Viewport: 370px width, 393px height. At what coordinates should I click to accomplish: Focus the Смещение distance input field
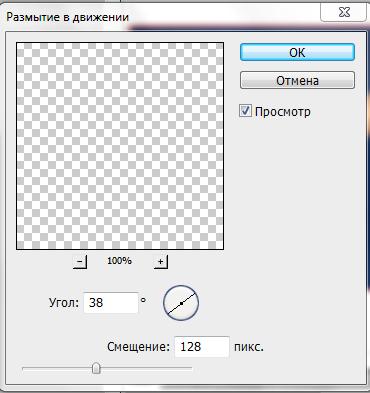[202, 347]
